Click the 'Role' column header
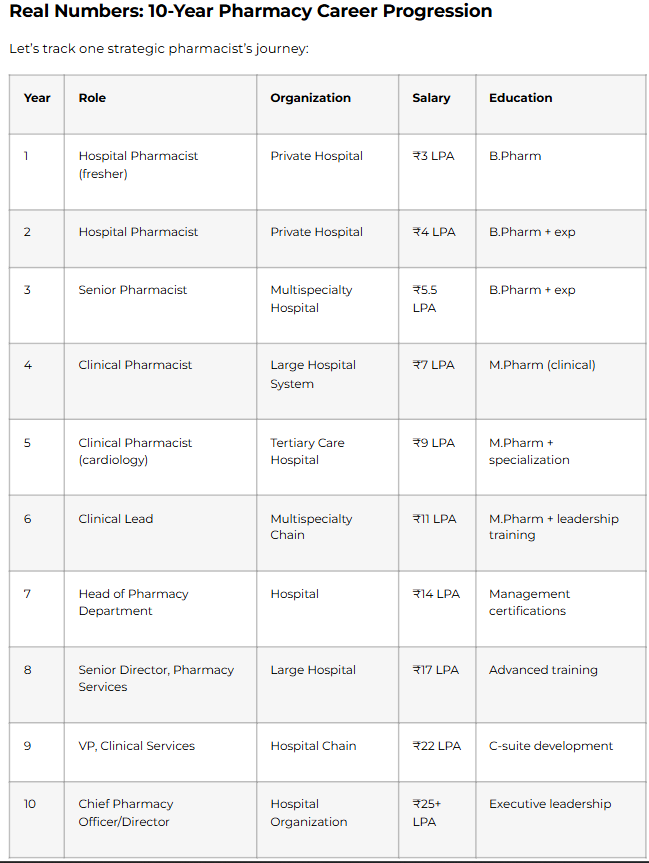The height and width of the screenshot is (863, 649). coord(92,98)
